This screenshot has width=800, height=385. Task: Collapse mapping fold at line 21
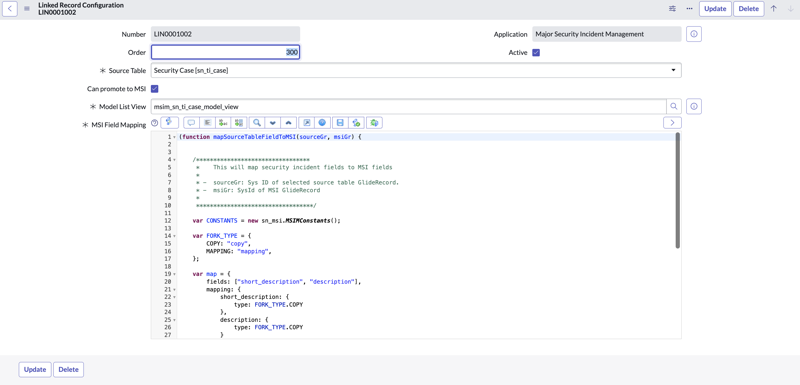[x=174, y=289]
